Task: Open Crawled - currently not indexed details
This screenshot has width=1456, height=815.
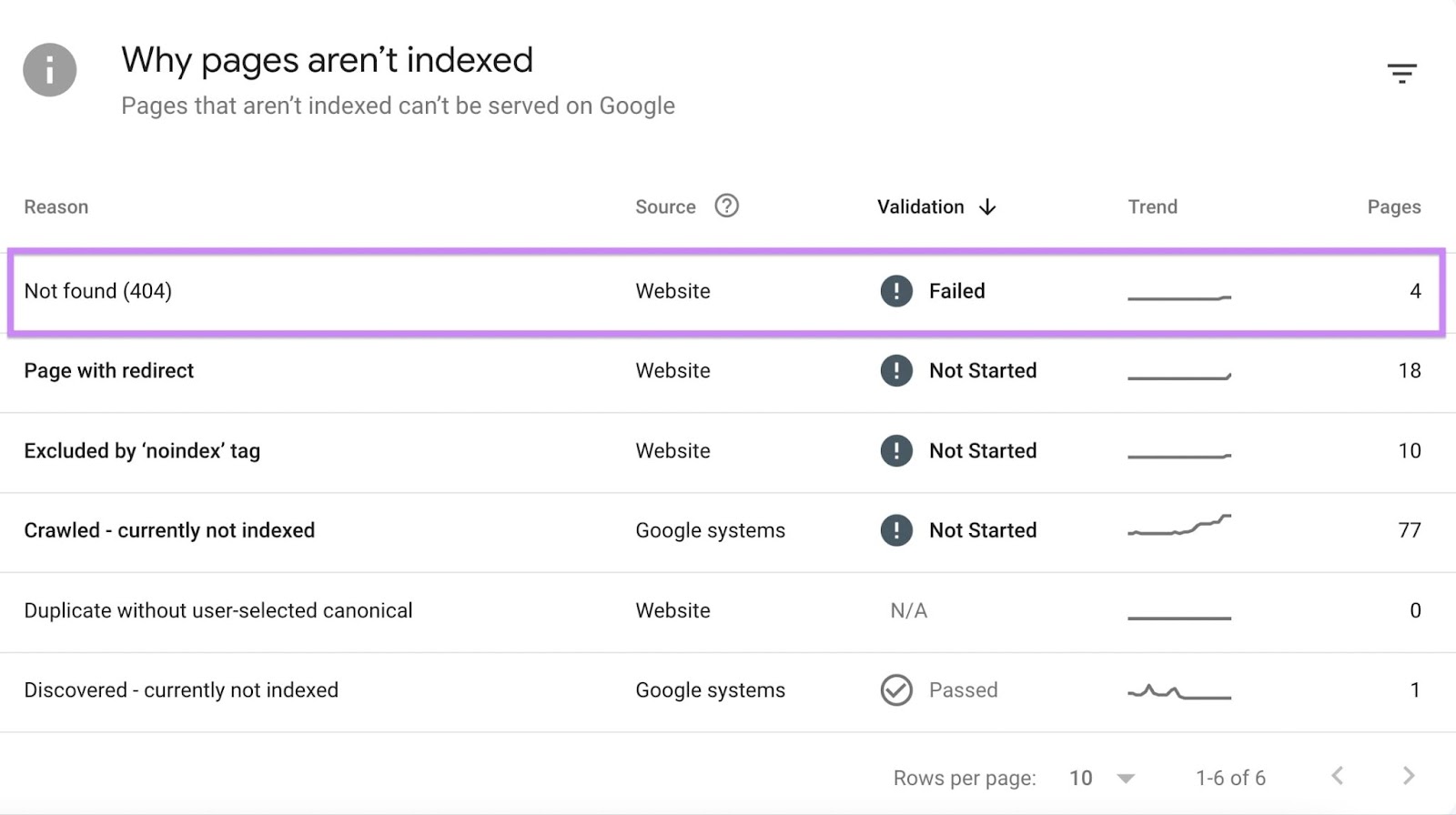Action: click(x=169, y=530)
